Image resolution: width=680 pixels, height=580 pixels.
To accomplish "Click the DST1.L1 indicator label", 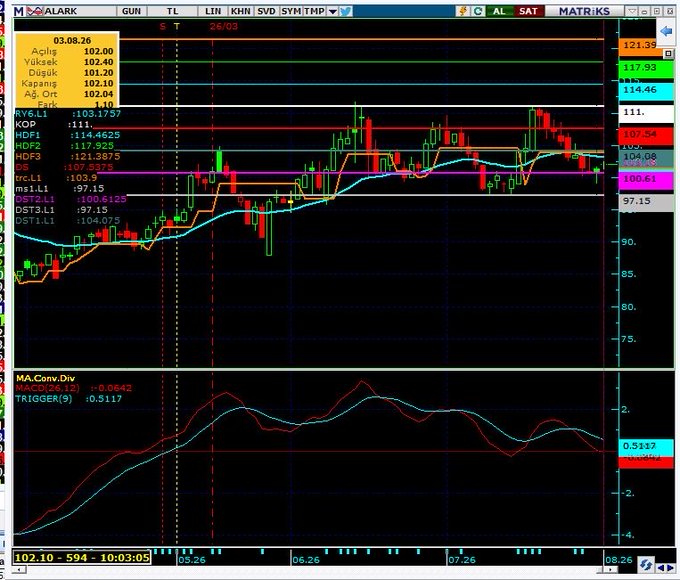I will pos(35,220).
